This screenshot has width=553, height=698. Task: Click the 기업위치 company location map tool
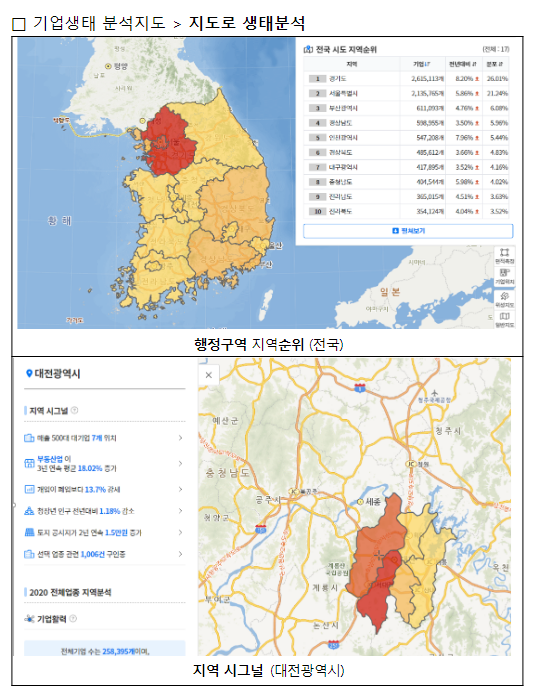tap(504, 276)
